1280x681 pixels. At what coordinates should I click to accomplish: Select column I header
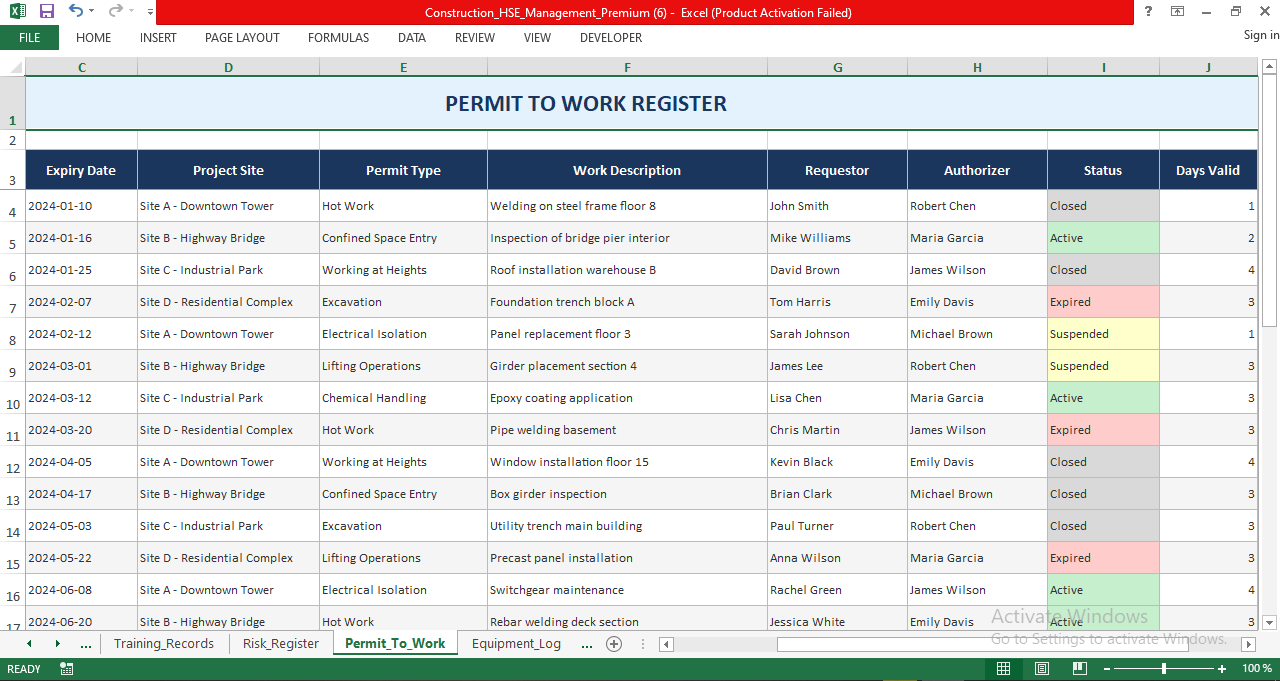click(1103, 68)
